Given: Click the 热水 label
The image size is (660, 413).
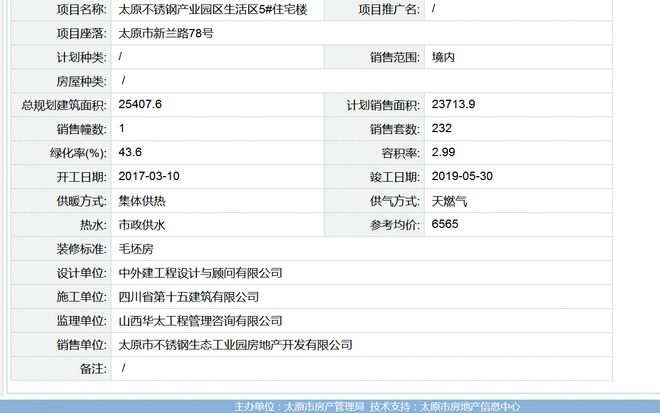Looking at the screenshot, I should [x=93, y=225].
